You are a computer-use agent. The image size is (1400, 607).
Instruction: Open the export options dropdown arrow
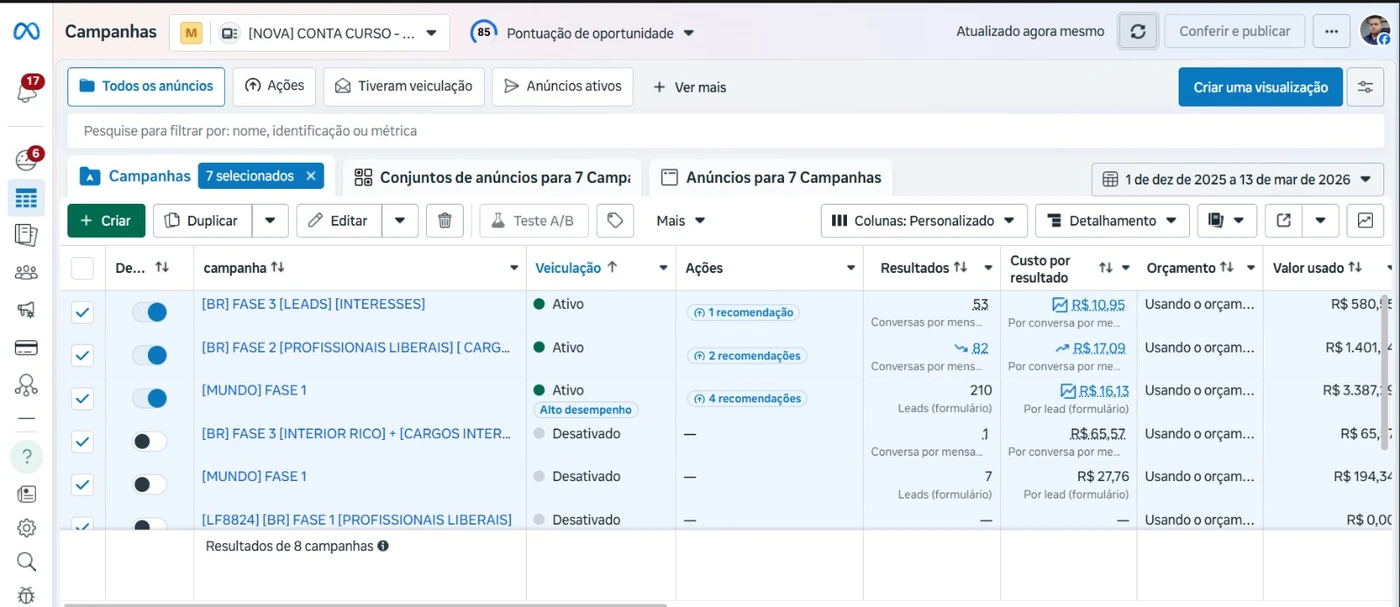pyautogui.click(x=1320, y=220)
